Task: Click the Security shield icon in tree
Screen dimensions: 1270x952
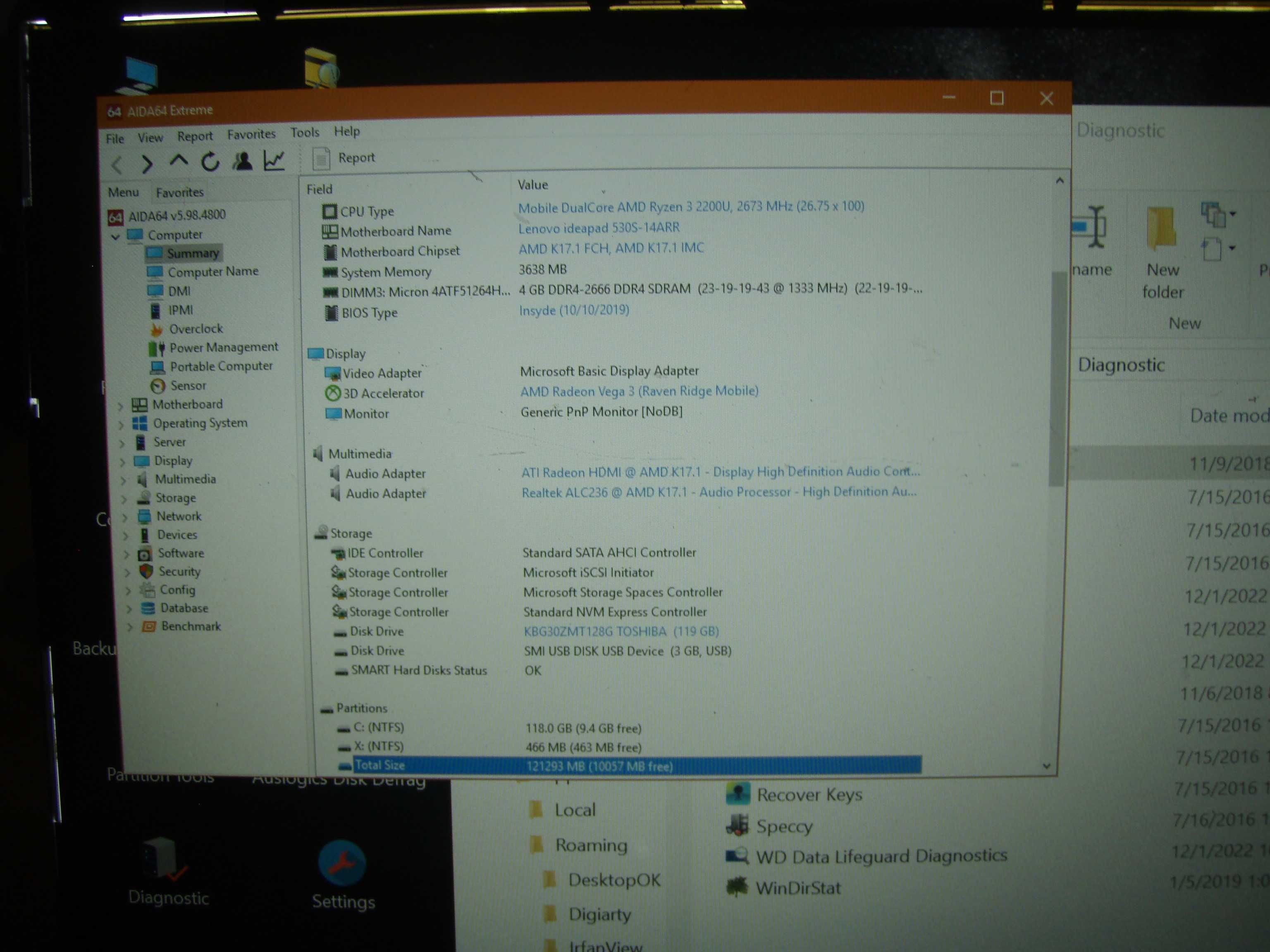Action: (x=146, y=572)
